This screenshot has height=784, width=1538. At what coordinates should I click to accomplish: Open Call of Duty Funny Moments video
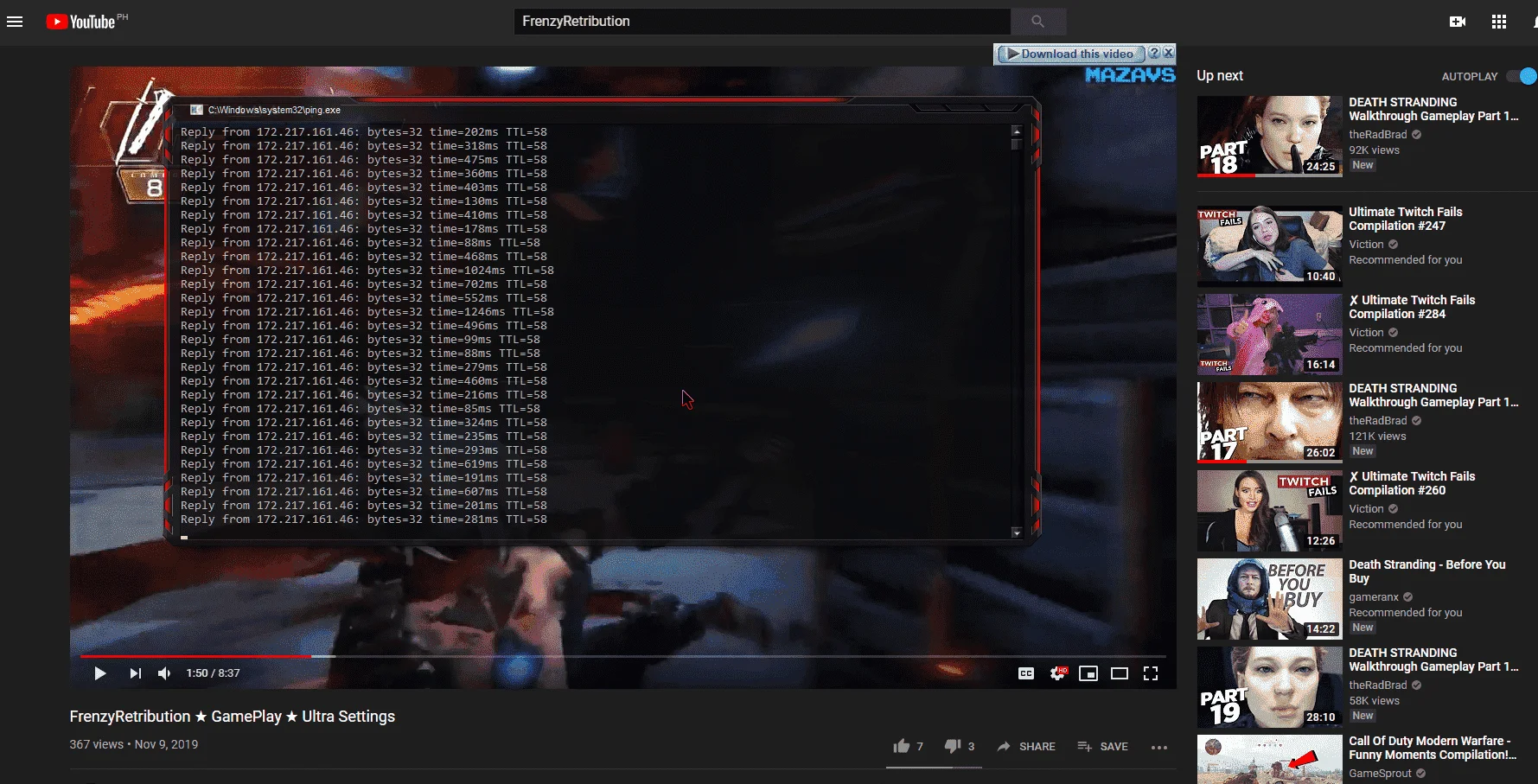(1433, 748)
